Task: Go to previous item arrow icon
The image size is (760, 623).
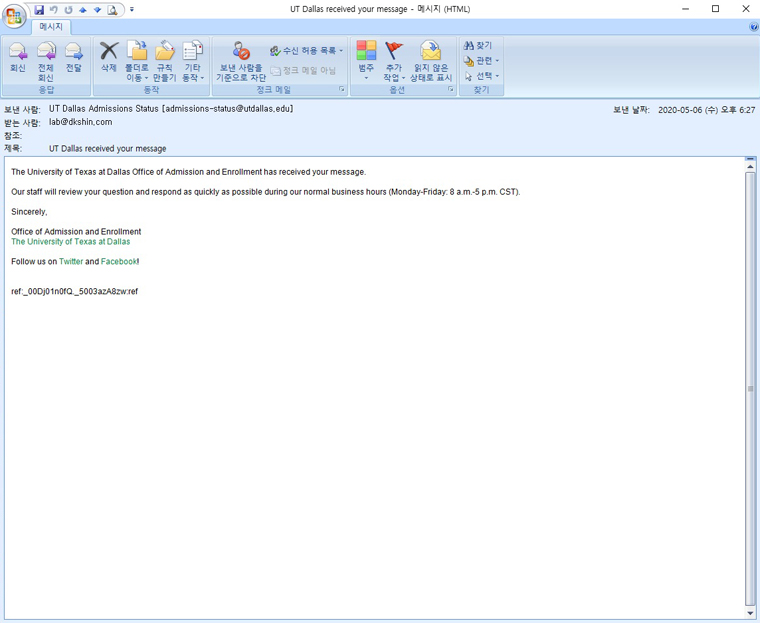Action: pyautogui.click(x=83, y=10)
